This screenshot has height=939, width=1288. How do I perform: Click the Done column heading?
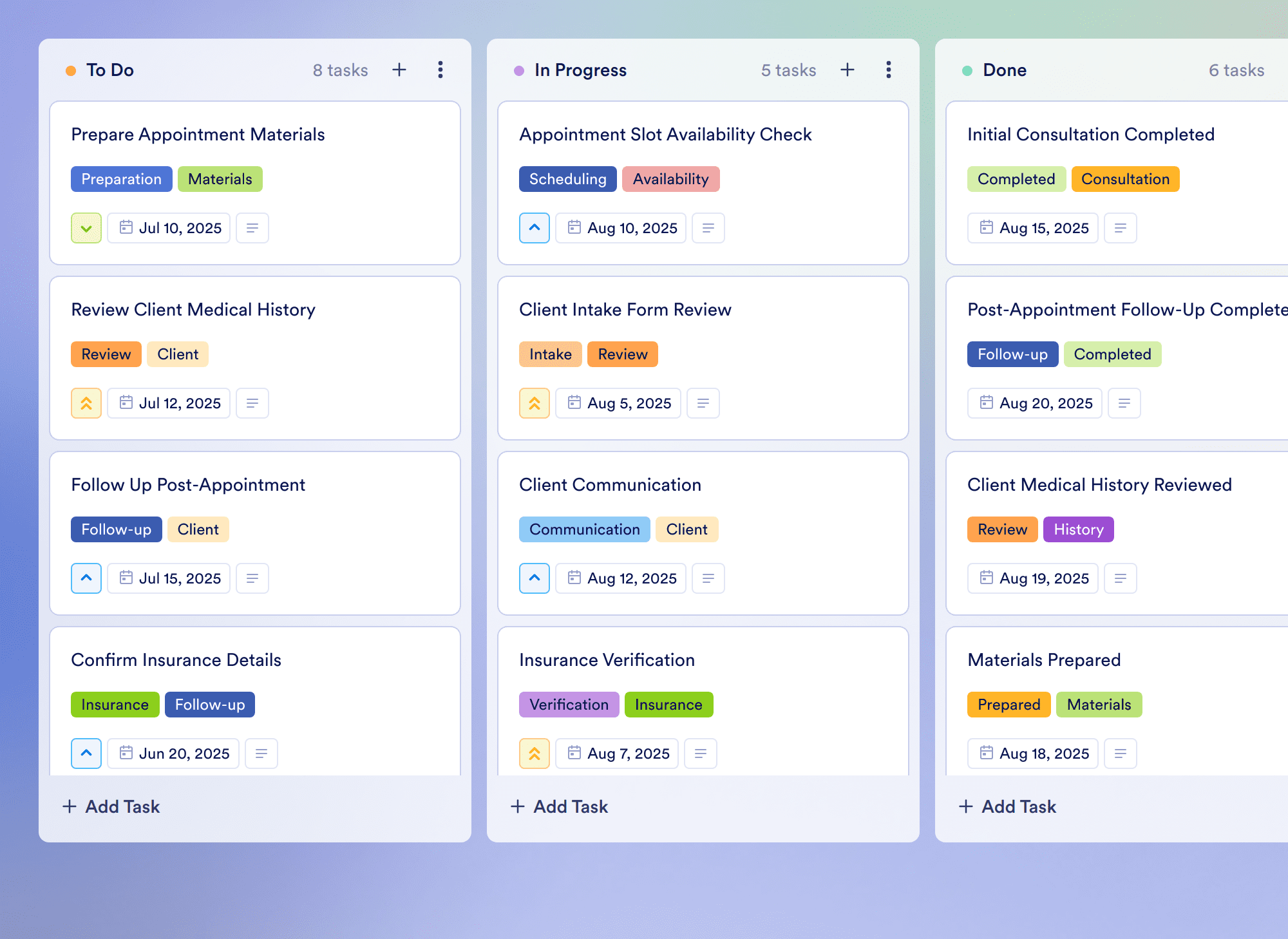point(1005,70)
